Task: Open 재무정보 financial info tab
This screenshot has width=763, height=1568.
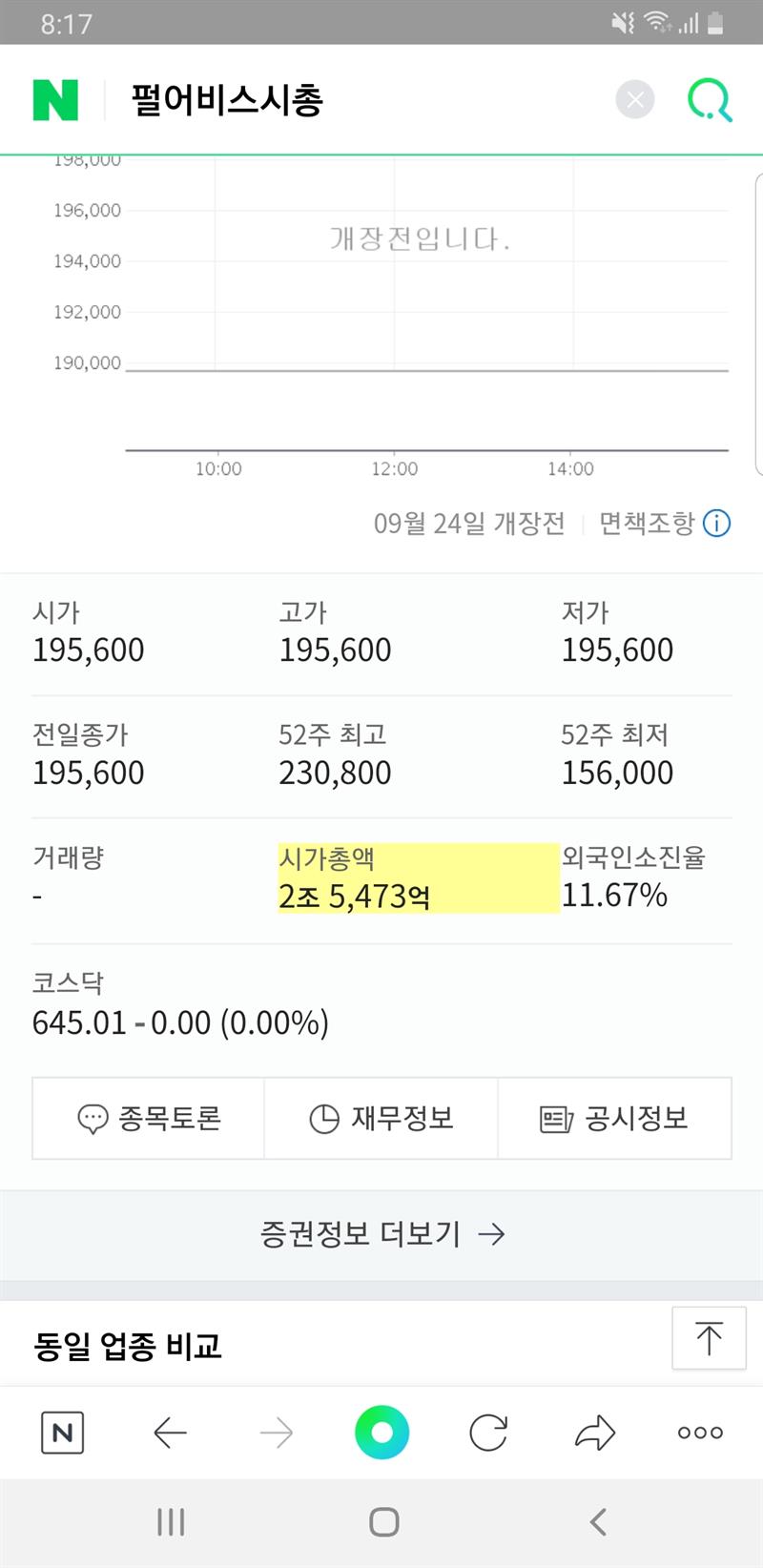Action: coord(381,1118)
